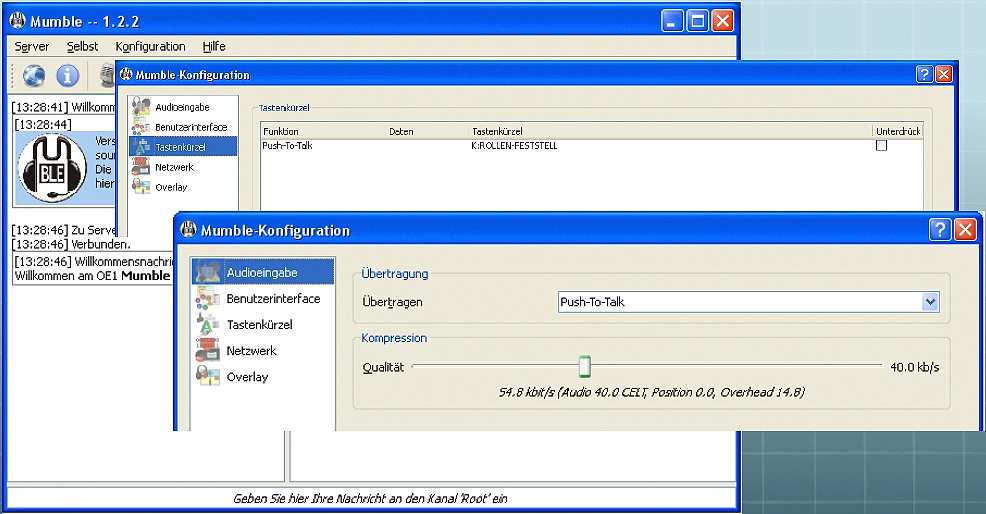Open the Selbst menu
The height and width of the screenshot is (514, 986).
coord(82,47)
